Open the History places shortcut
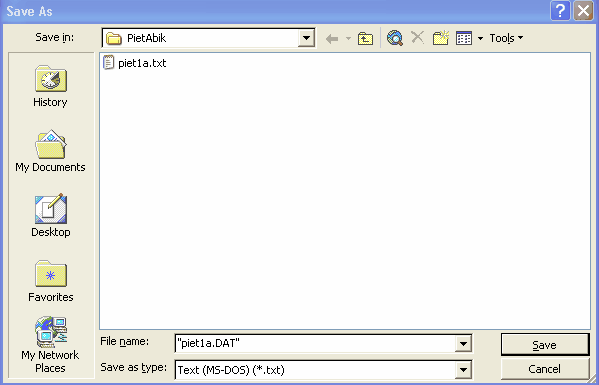The image size is (599, 385). [x=50, y=86]
